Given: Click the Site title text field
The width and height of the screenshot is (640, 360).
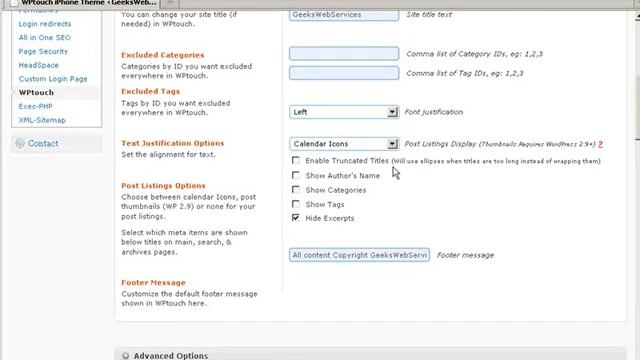Looking at the screenshot, I should [344, 15].
